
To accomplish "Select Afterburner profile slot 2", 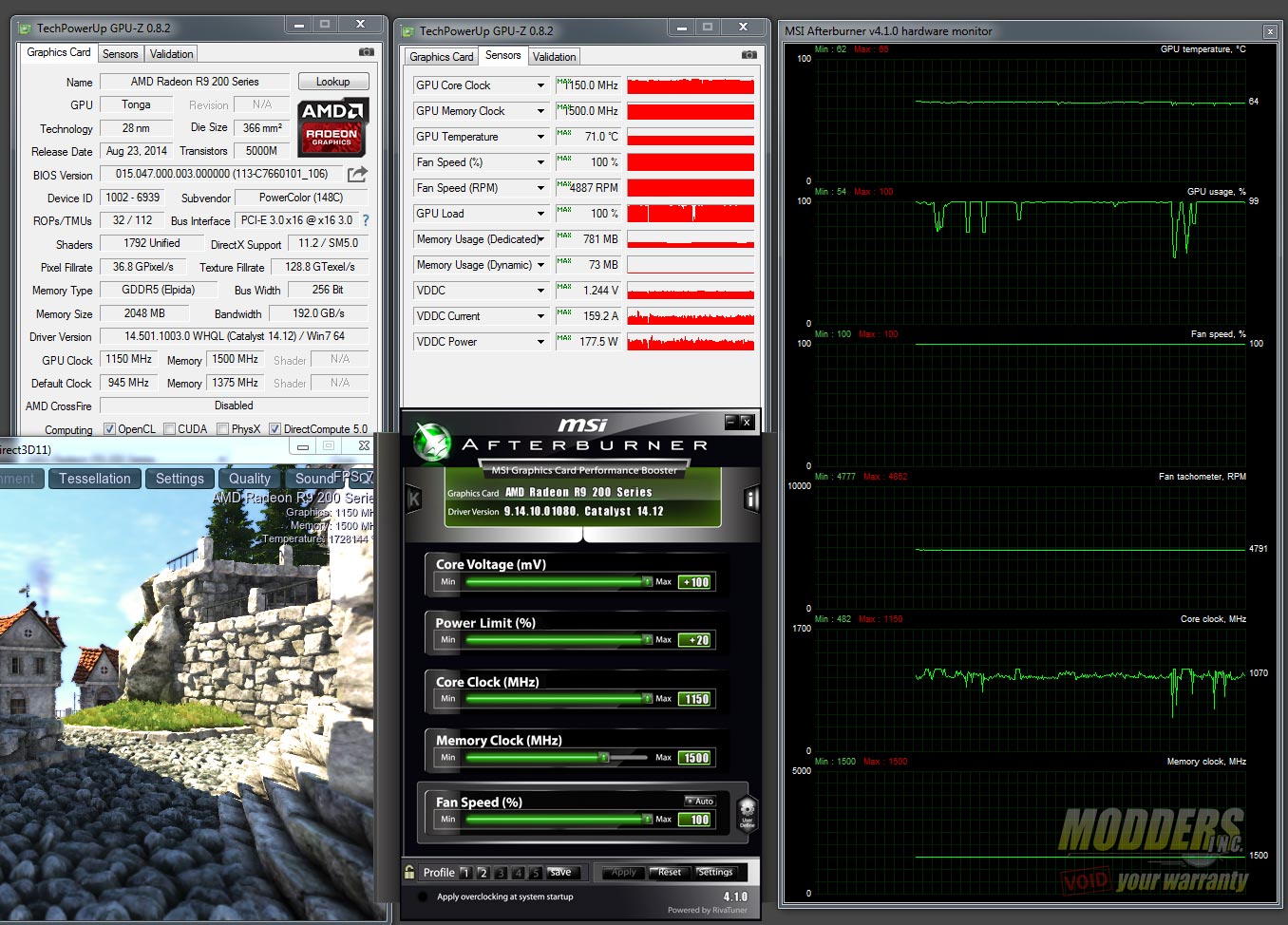I will coord(483,873).
